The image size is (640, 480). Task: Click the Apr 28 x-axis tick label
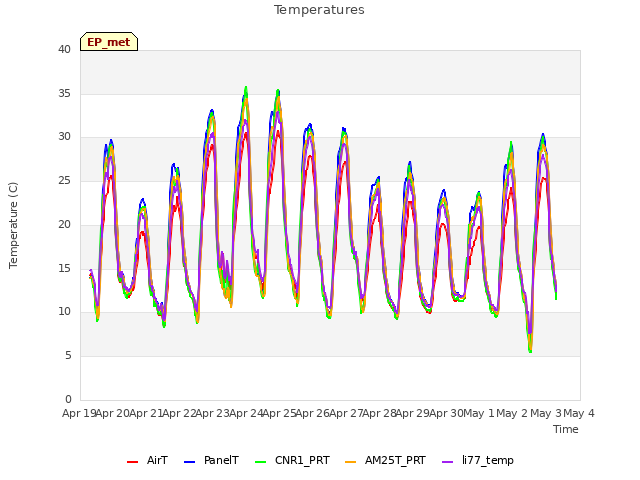380,413
